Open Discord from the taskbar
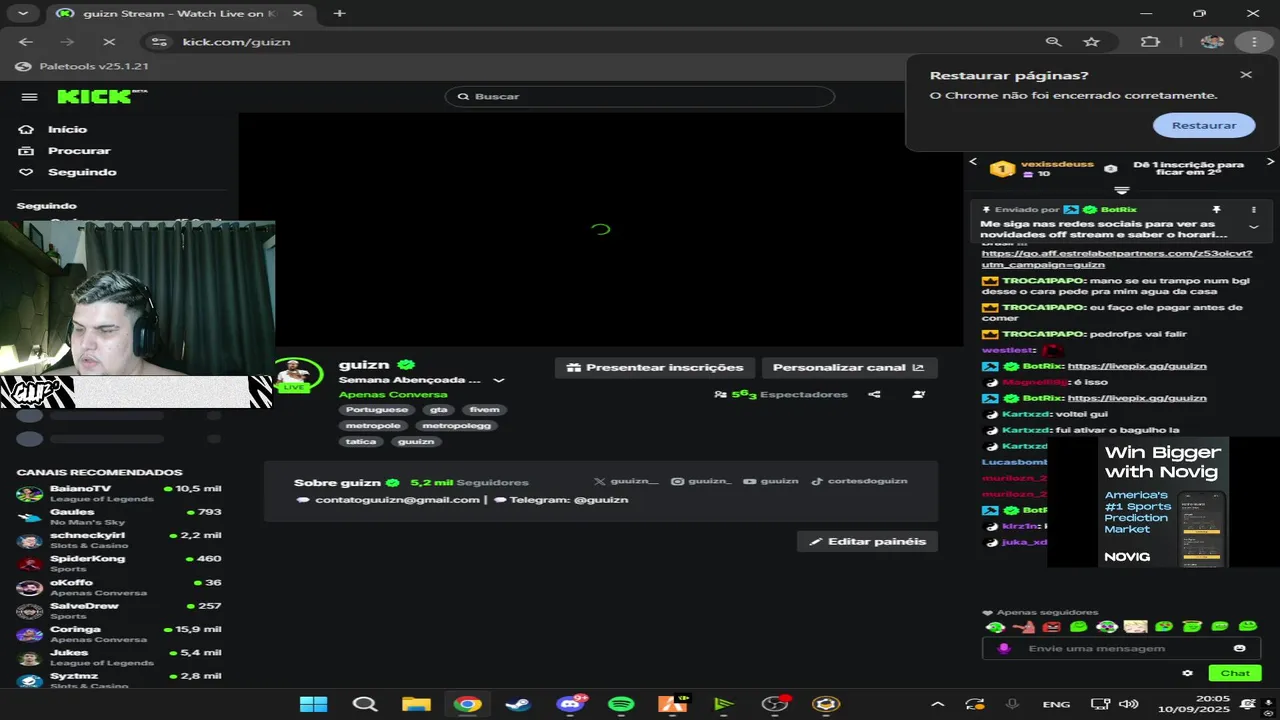This screenshot has height=720, width=1280. (571, 704)
